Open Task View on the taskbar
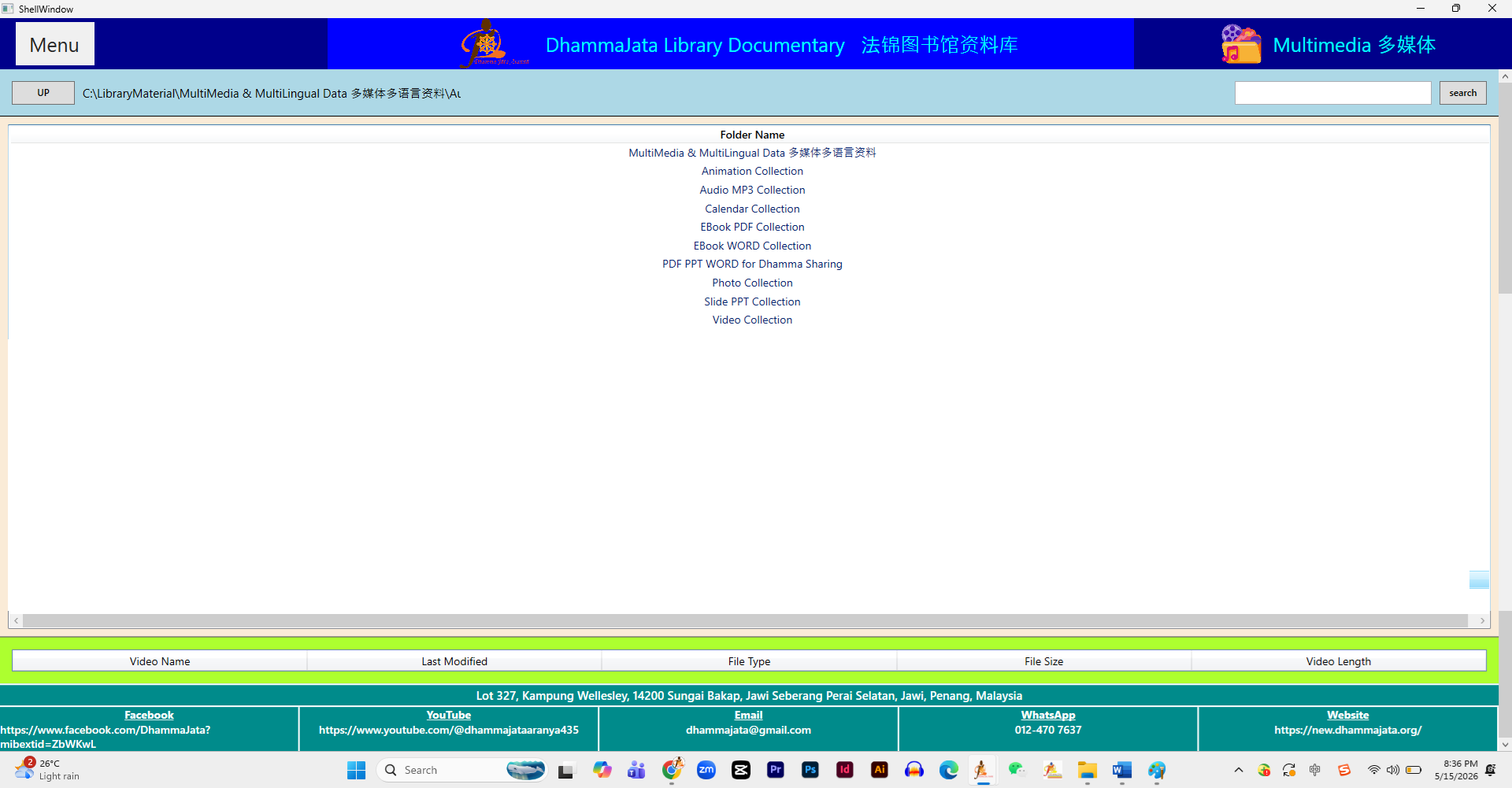The width and height of the screenshot is (1512, 788). click(565, 770)
